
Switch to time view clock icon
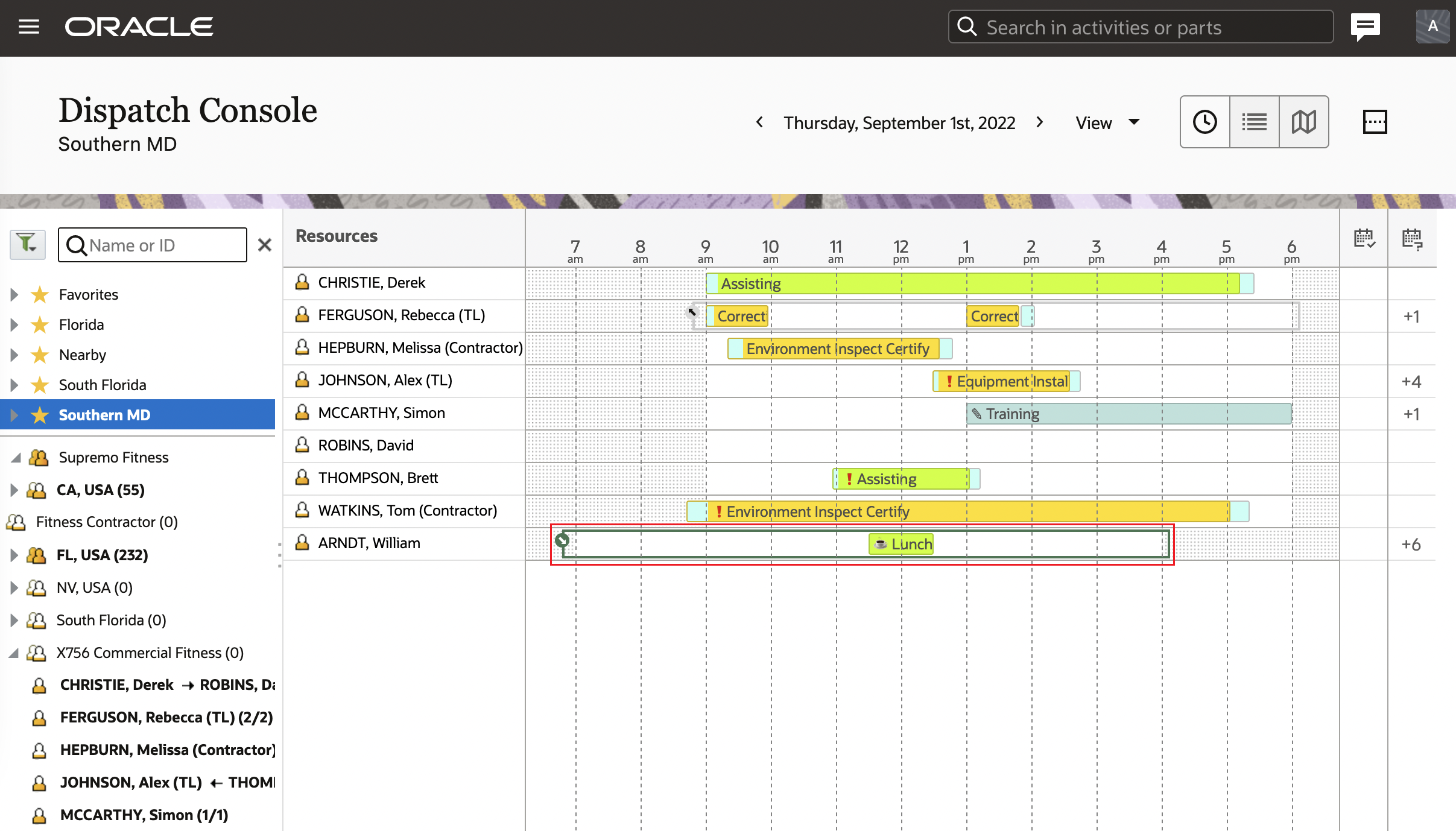[1204, 122]
